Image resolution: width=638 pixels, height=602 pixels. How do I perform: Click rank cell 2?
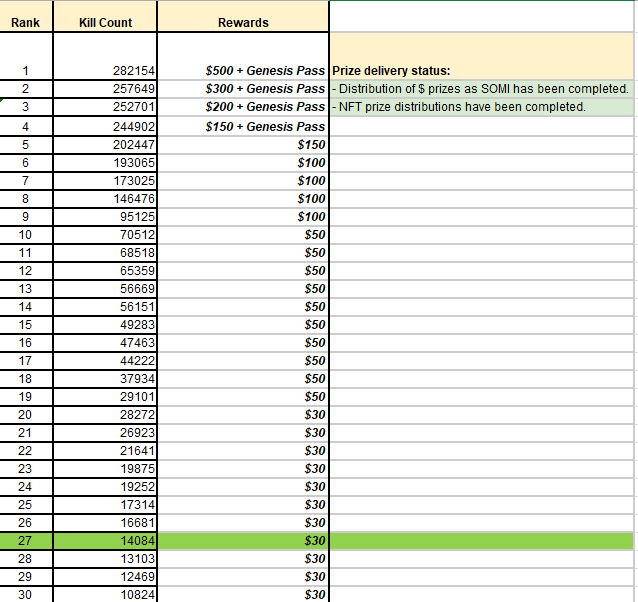coord(25,89)
